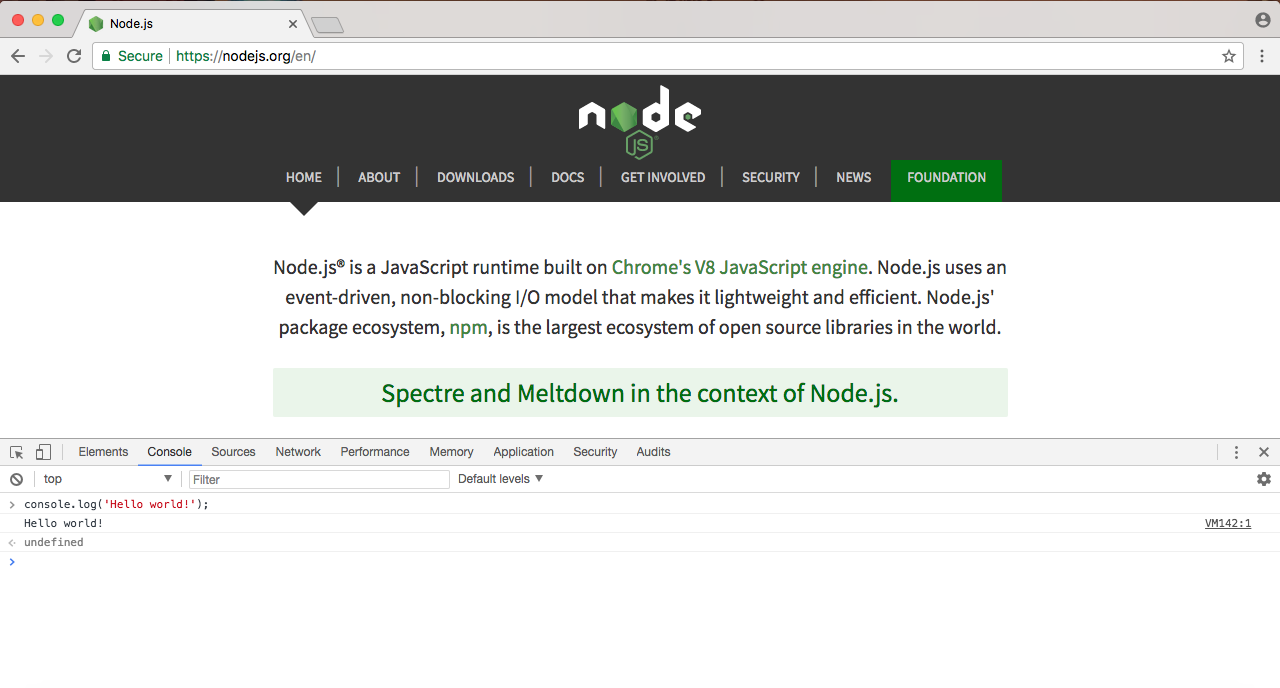
Task: Reload the nodejs.org page
Action: pyautogui.click(x=74, y=56)
